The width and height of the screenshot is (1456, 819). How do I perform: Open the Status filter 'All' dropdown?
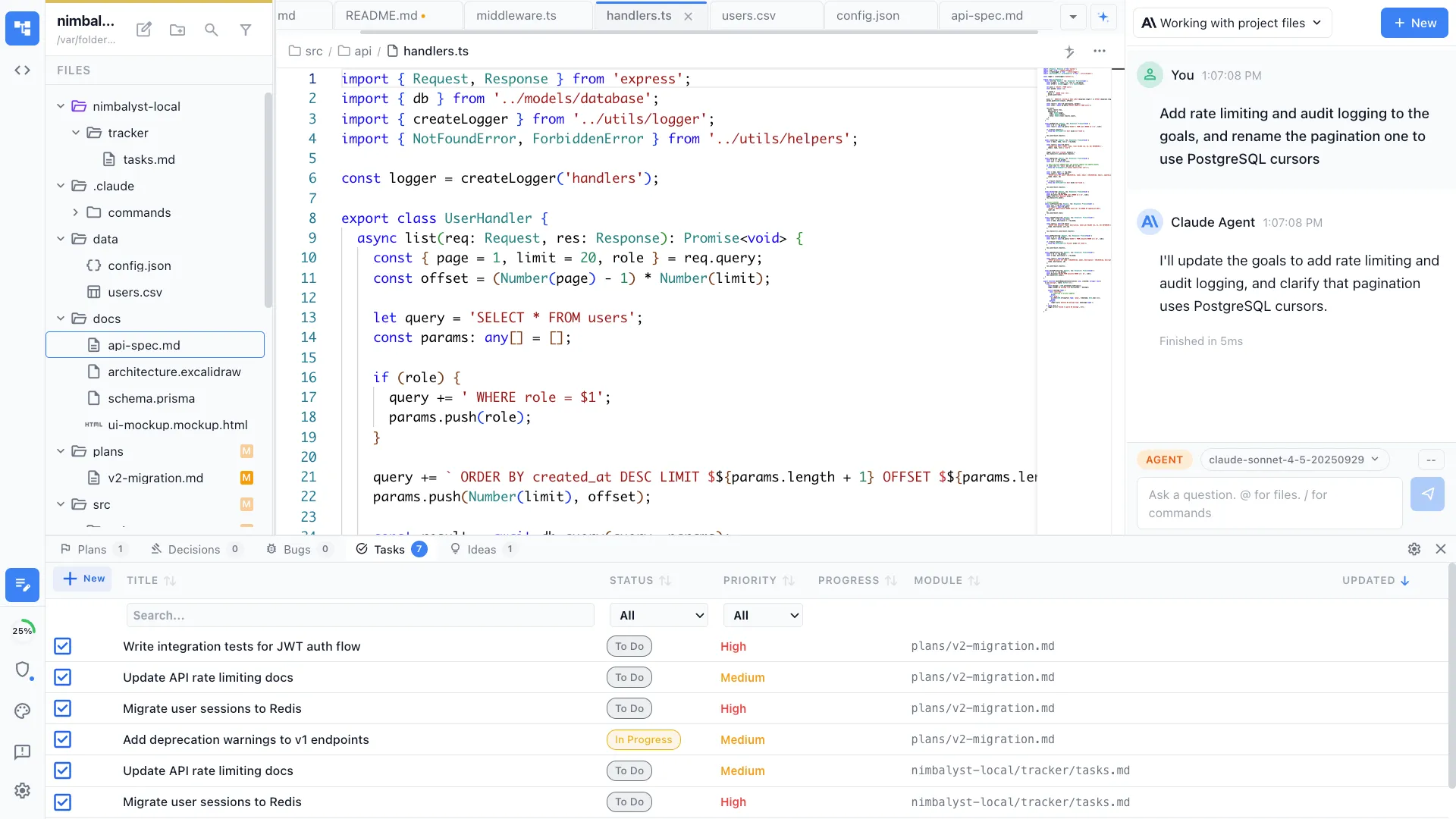[659, 615]
